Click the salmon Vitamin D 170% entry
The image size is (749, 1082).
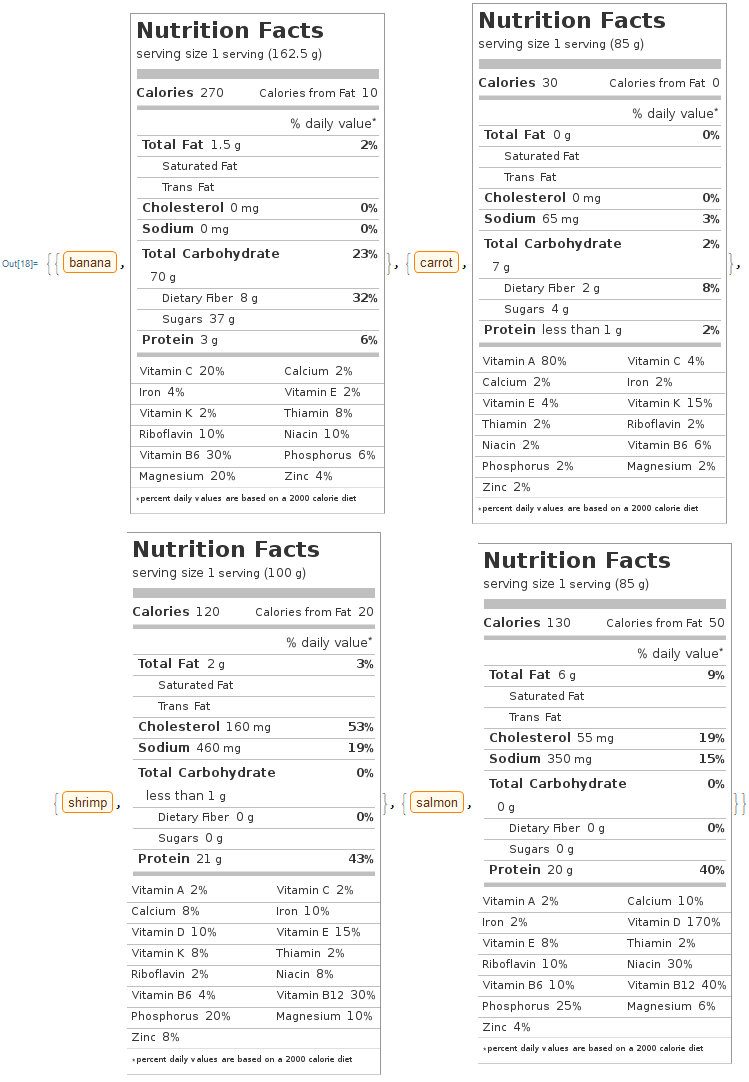674,922
